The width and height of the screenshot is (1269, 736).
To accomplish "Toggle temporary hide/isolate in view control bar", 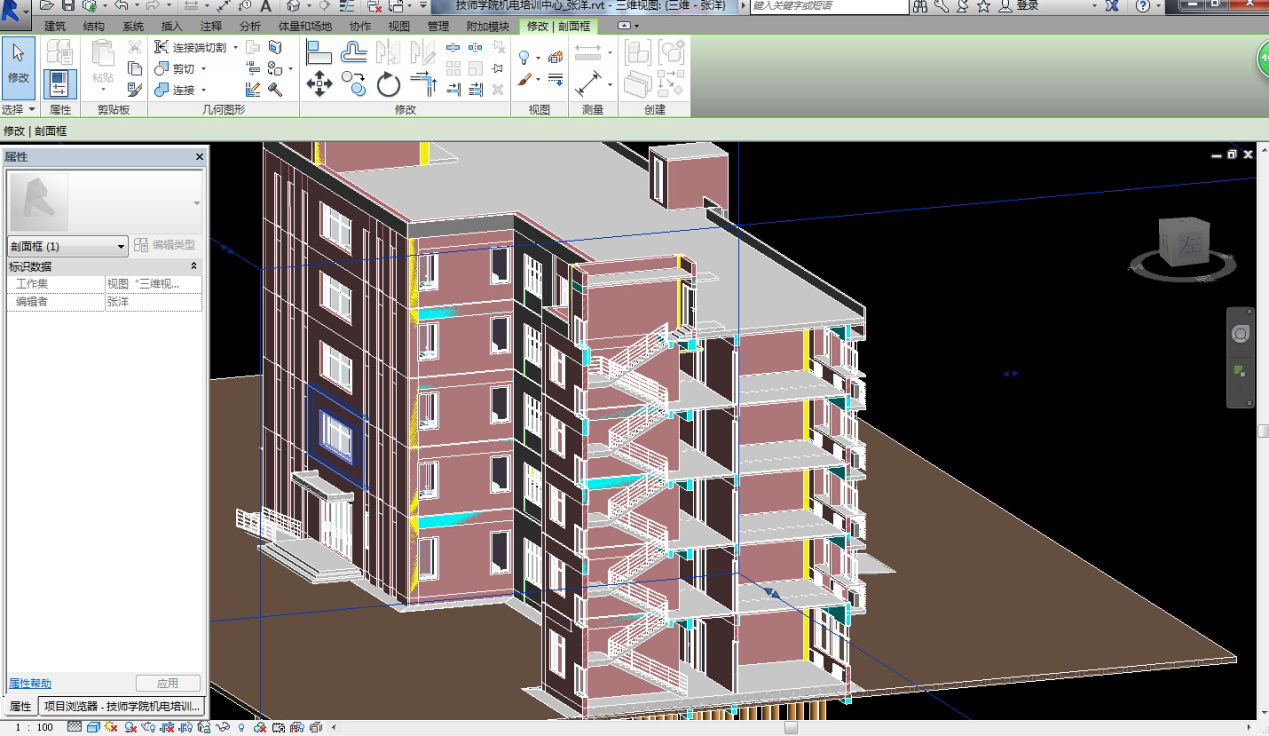I will click(x=222, y=727).
